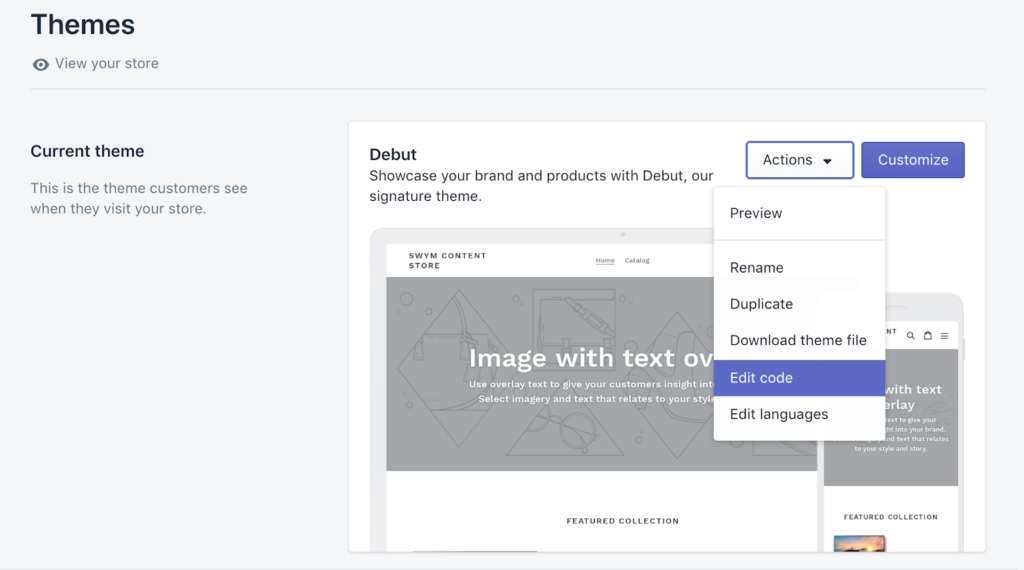
Task: Click the search icon in mobile preview
Action: pyautogui.click(x=910, y=336)
